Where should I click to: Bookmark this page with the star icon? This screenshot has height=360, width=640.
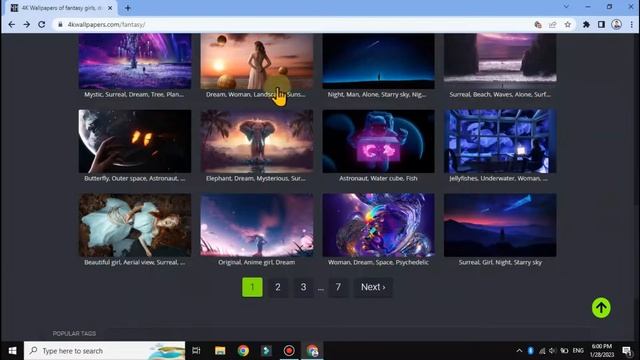pos(567,24)
